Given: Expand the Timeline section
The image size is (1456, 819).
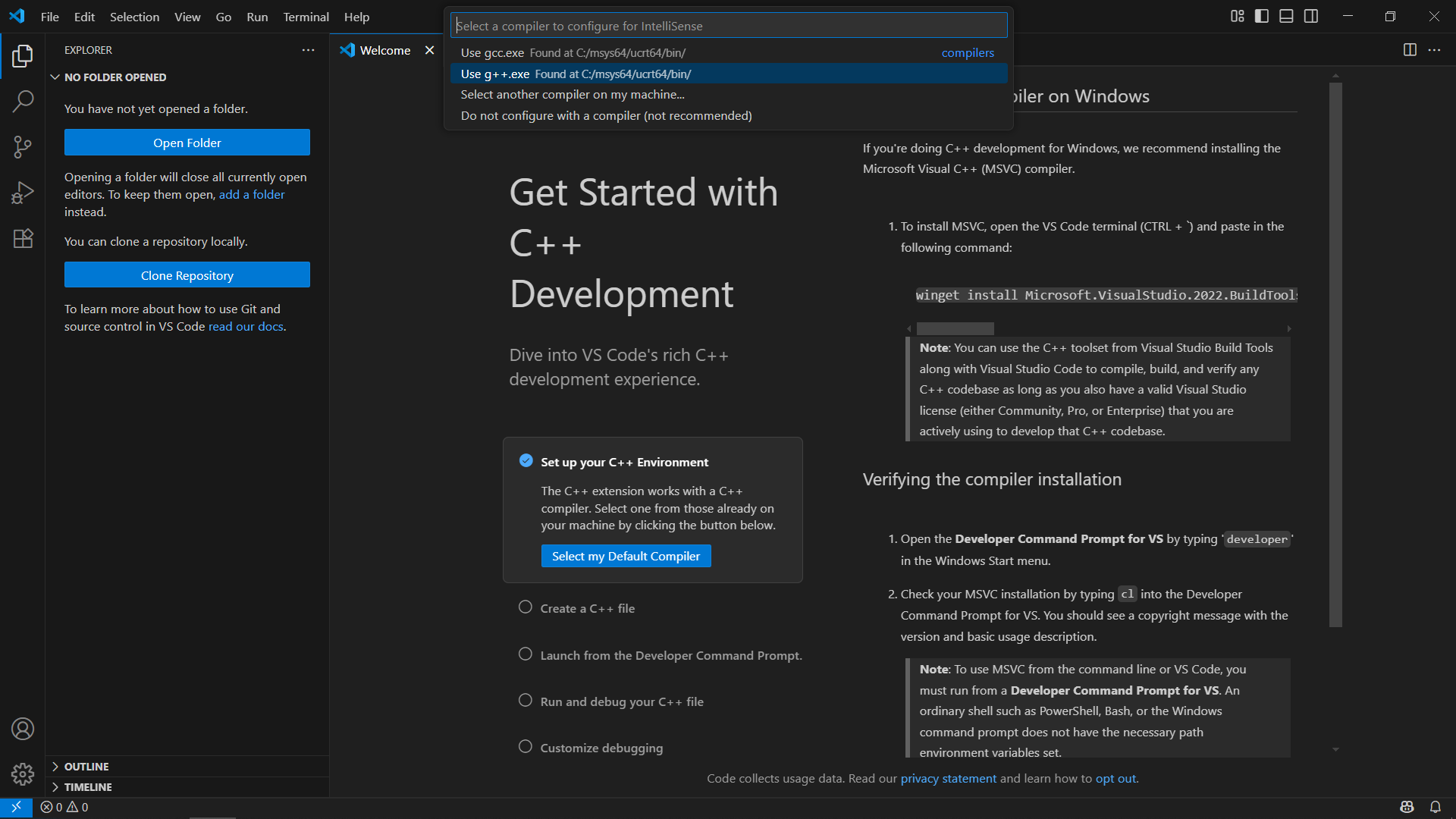Looking at the screenshot, I should (187, 787).
